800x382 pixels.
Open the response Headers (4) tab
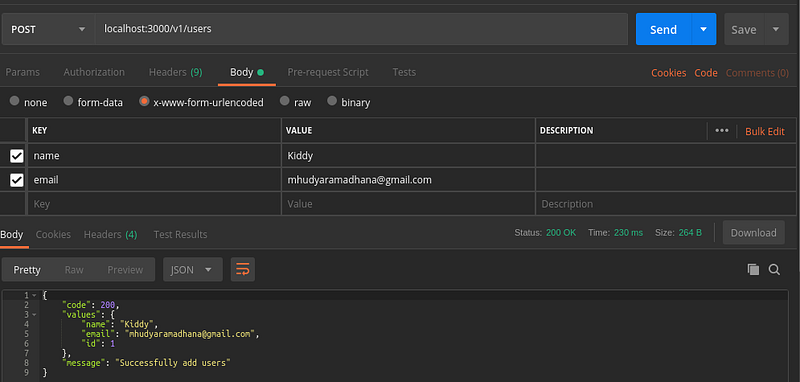(110, 235)
